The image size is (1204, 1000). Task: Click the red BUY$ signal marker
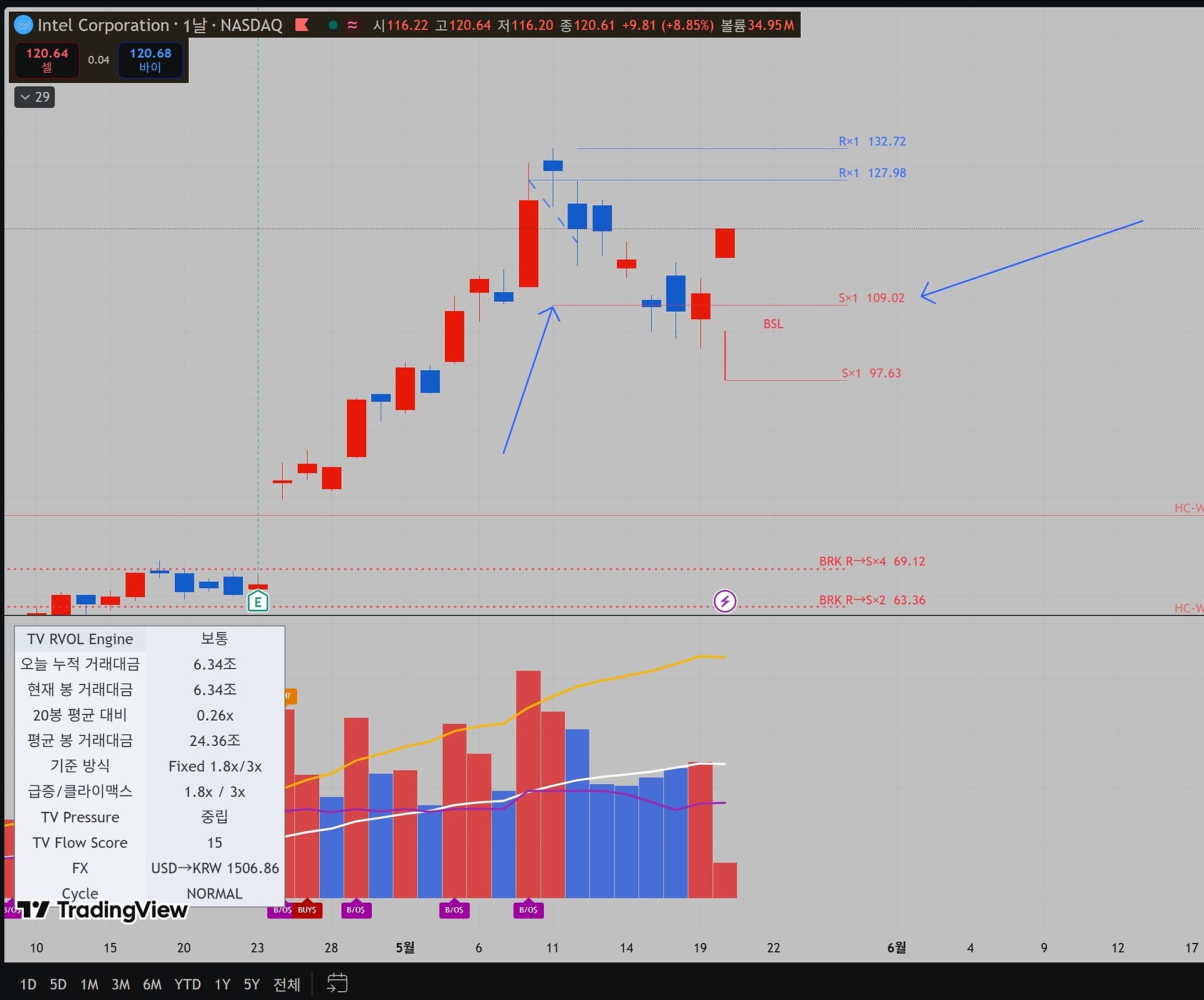(307, 909)
